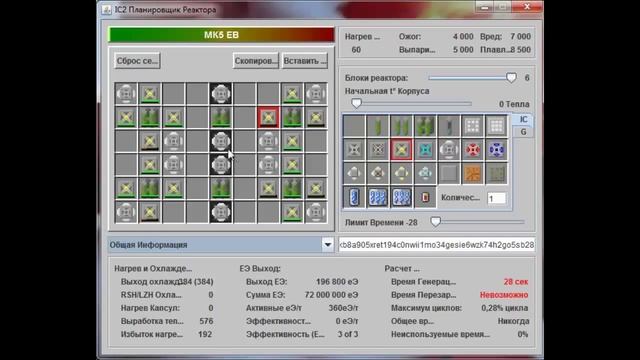Click the Количество input field
Viewport: 640px width, 360px height.
pyautogui.click(x=496, y=198)
